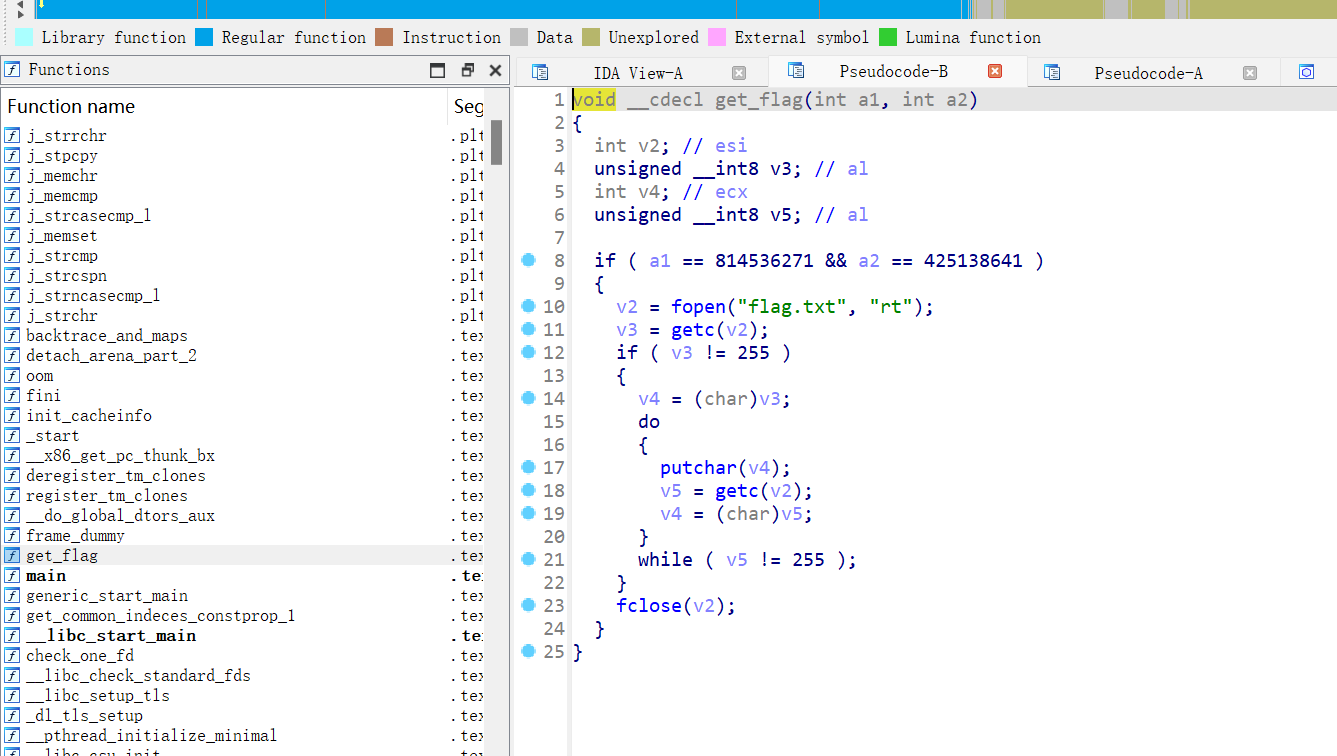The width and height of the screenshot is (1337, 756).
Task: Click the Functions panel title icon
Action: (12, 70)
